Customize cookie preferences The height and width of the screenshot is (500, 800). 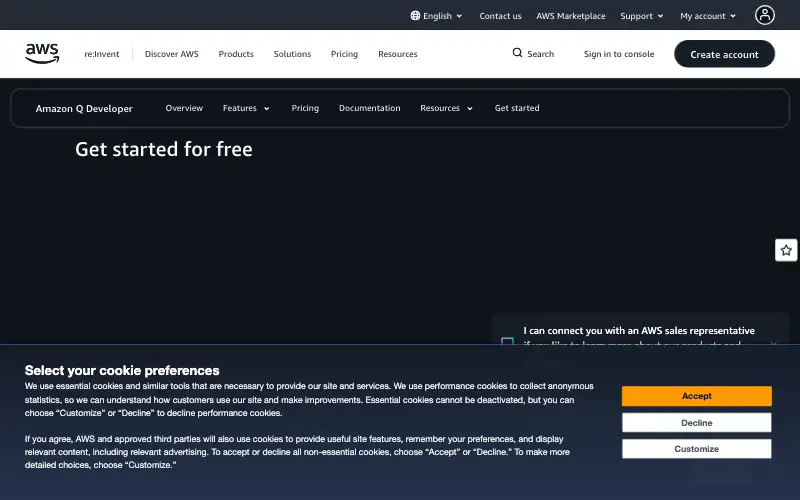pyautogui.click(x=696, y=449)
